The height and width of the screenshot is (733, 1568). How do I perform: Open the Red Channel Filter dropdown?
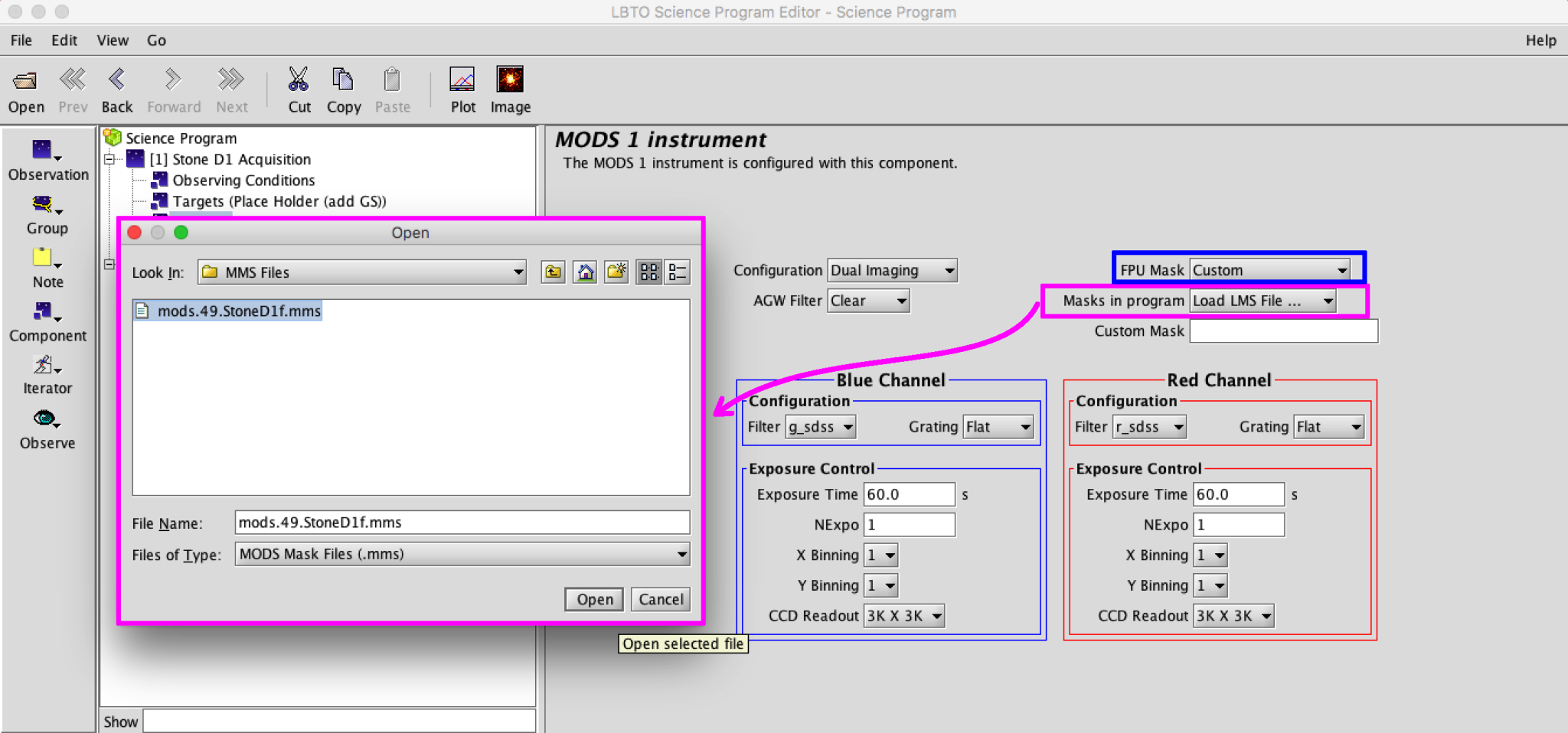click(x=1149, y=427)
